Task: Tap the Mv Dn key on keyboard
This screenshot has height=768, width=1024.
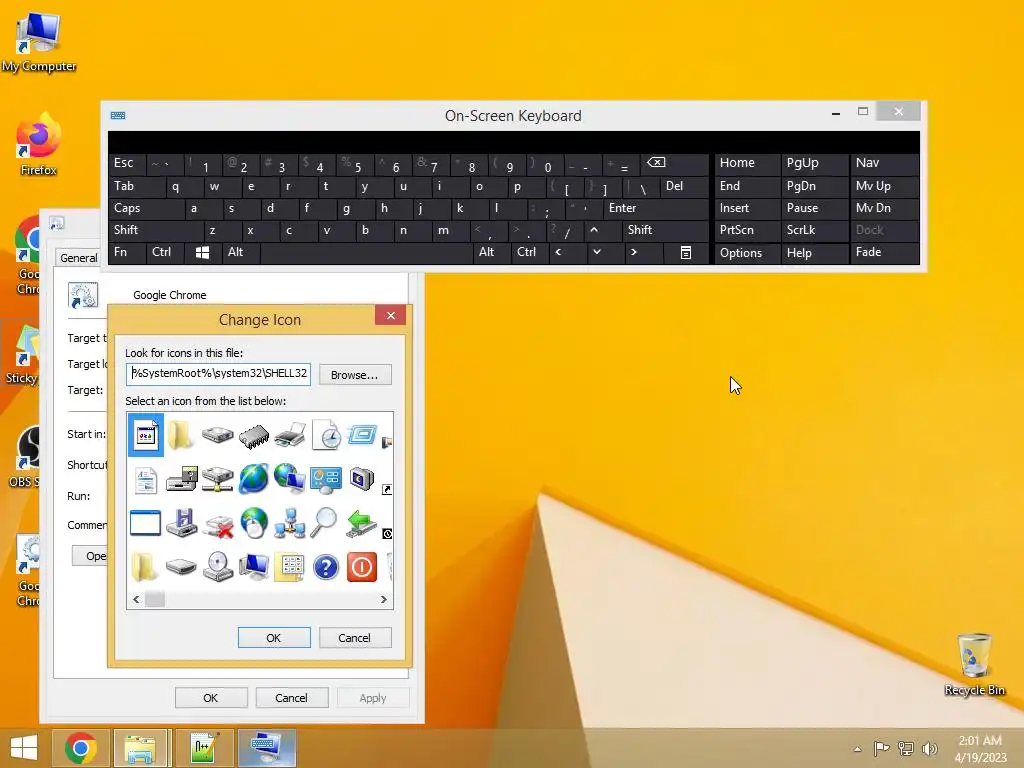Action: click(885, 208)
